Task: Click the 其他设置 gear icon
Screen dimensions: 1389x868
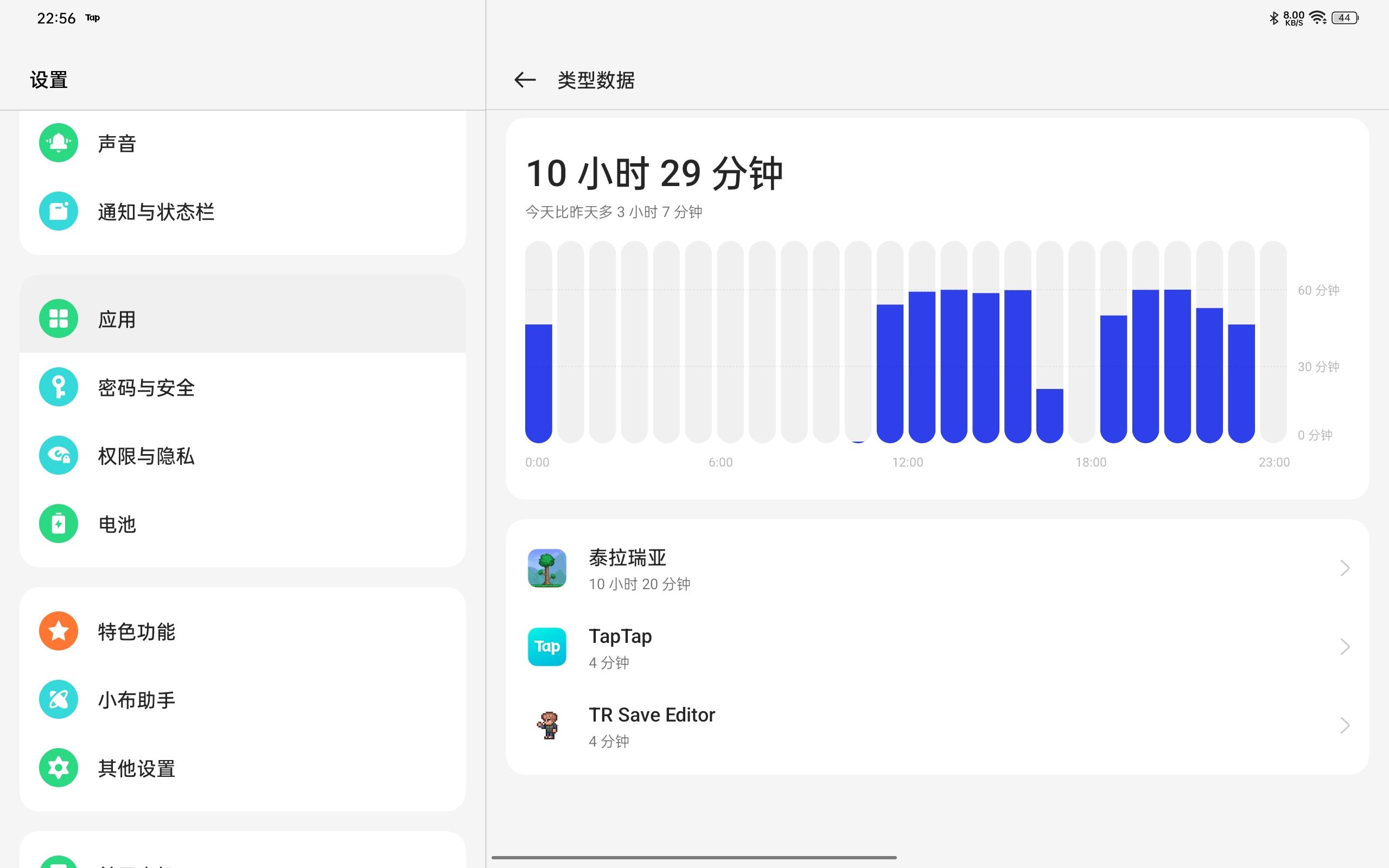Action: [58, 768]
